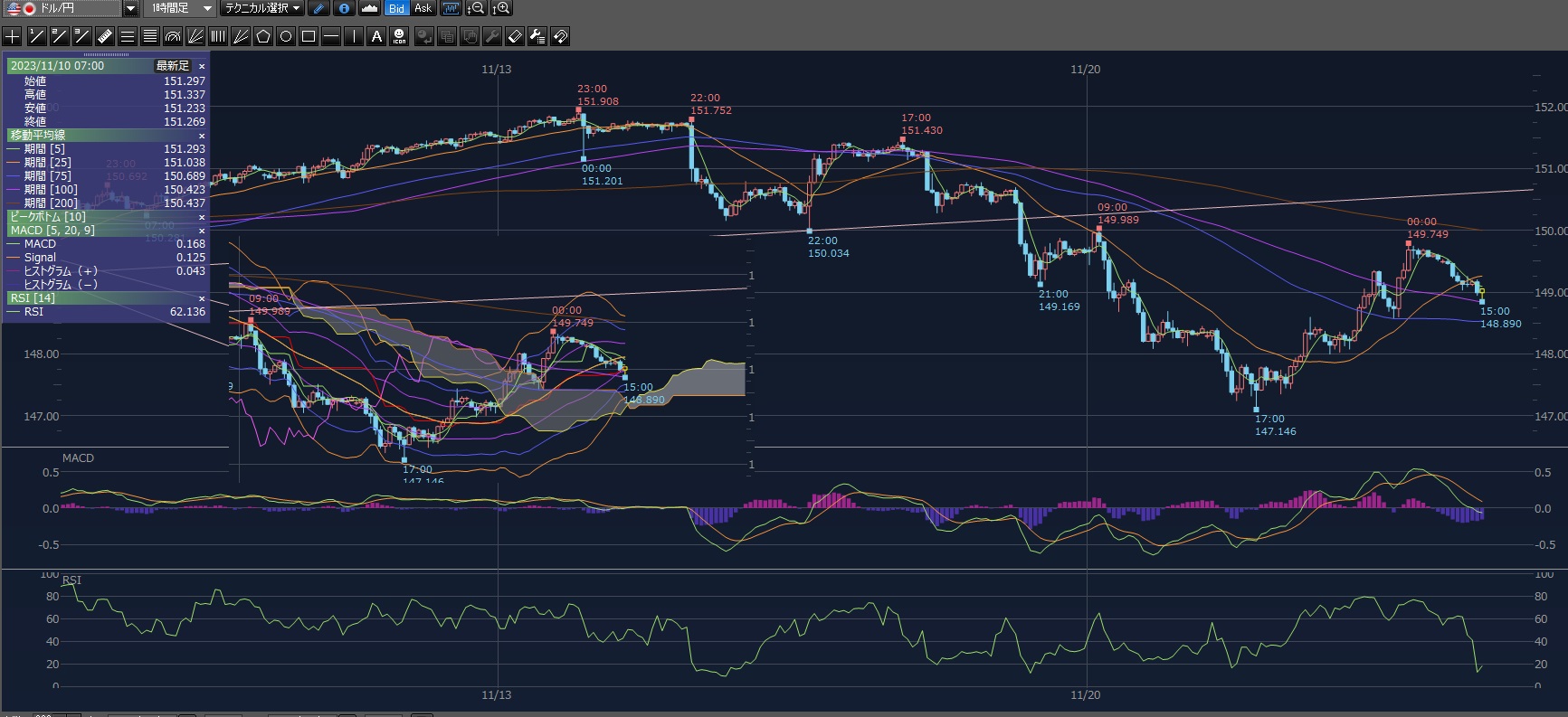Click the magnet snap tool
1568x717 pixels.
tap(560, 36)
